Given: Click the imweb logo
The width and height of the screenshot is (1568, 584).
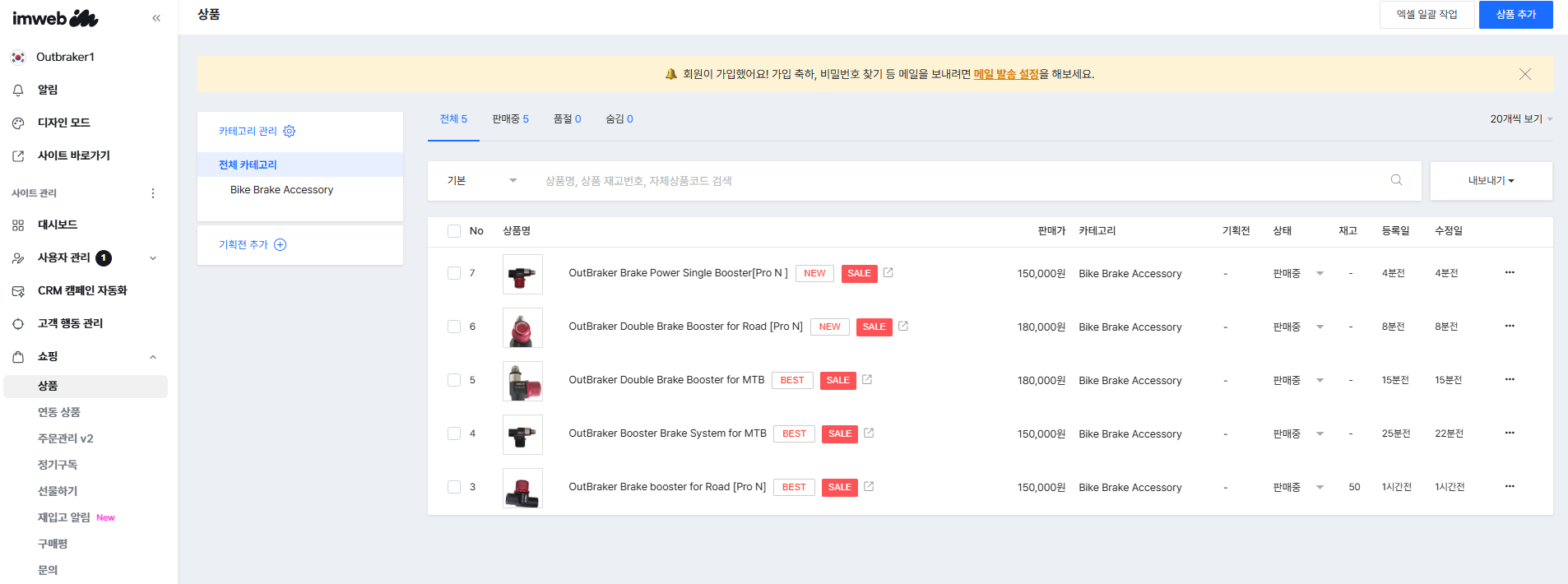Looking at the screenshot, I should click(55, 18).
